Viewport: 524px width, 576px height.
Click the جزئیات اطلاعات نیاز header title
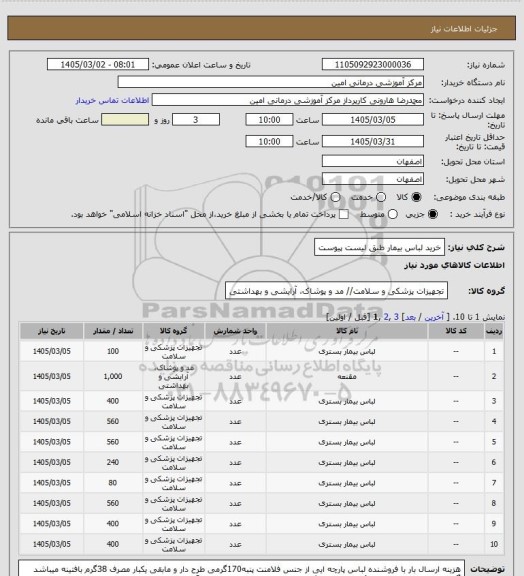pyautogui.click(x=464, y=29)
